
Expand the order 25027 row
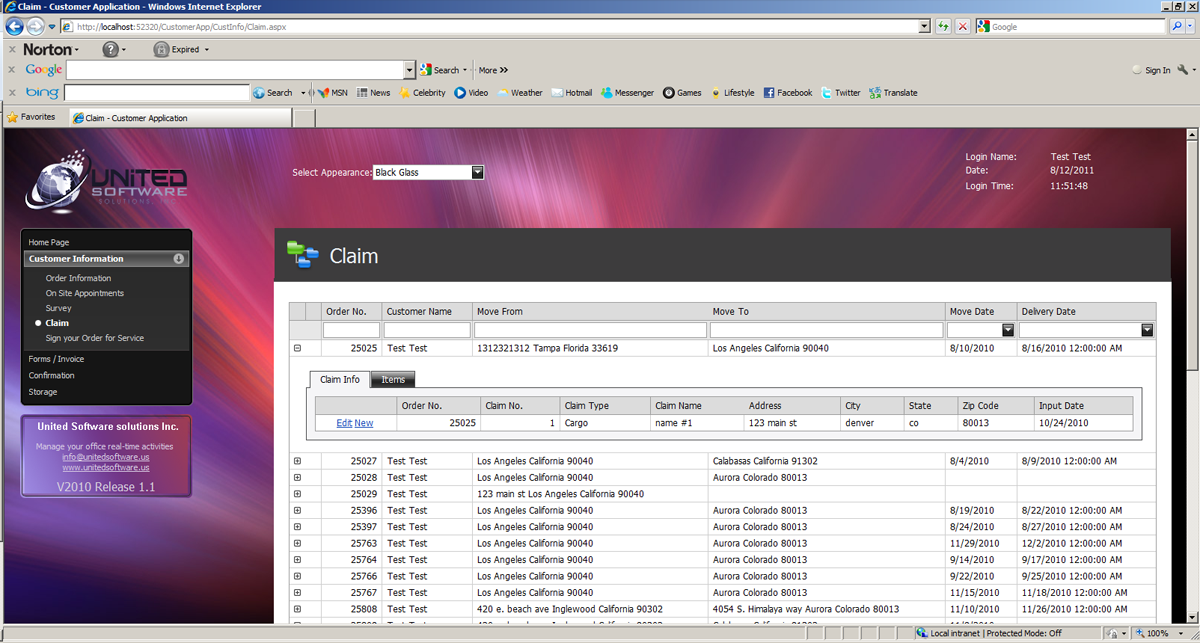pyautogui.click(x=297, y=461)
